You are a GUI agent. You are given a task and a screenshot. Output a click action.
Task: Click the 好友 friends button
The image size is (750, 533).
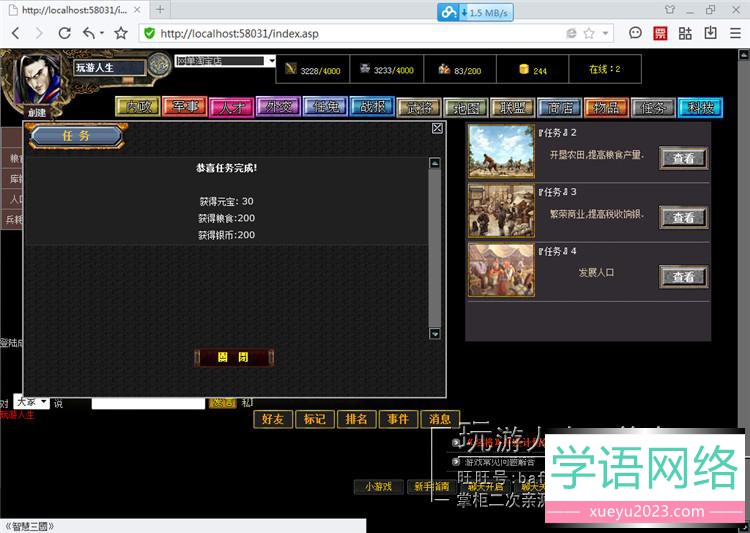273,419
